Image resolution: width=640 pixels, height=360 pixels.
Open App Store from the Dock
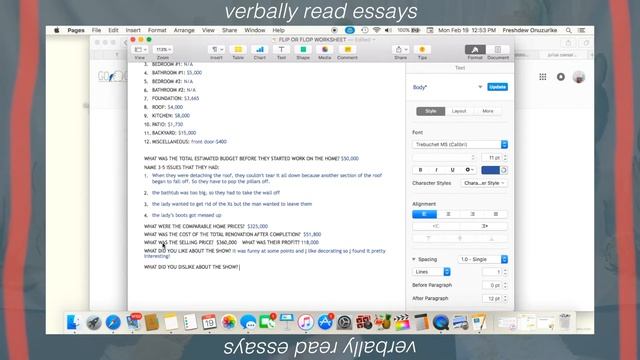(325, 322)
